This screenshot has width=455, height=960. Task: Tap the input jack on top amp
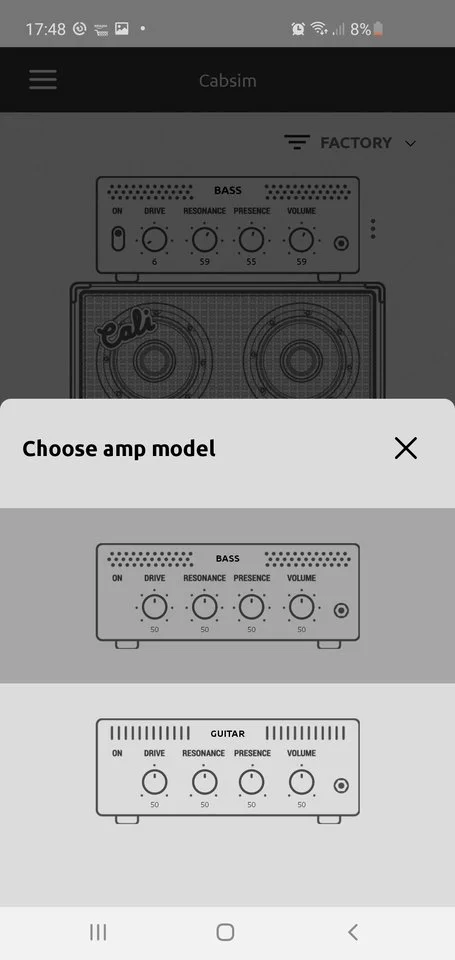click(341, 243)
